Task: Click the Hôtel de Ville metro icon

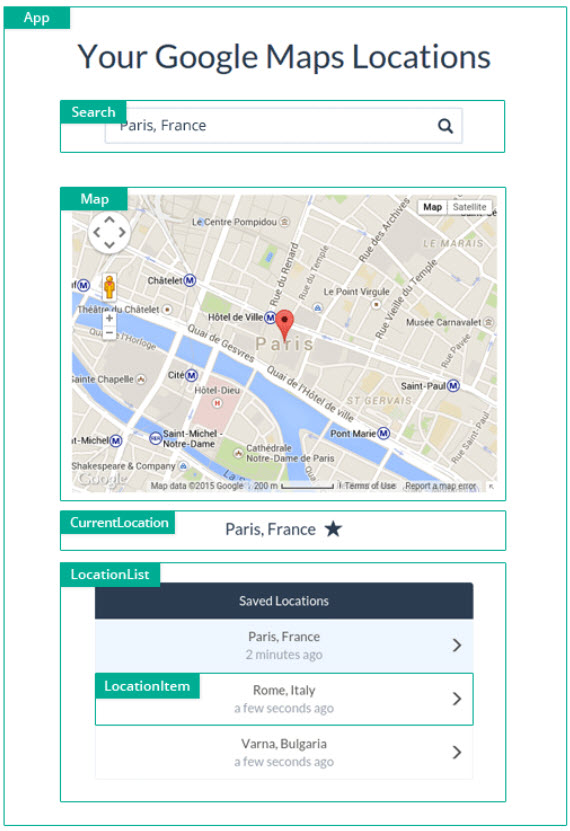Action: point(270,317)
